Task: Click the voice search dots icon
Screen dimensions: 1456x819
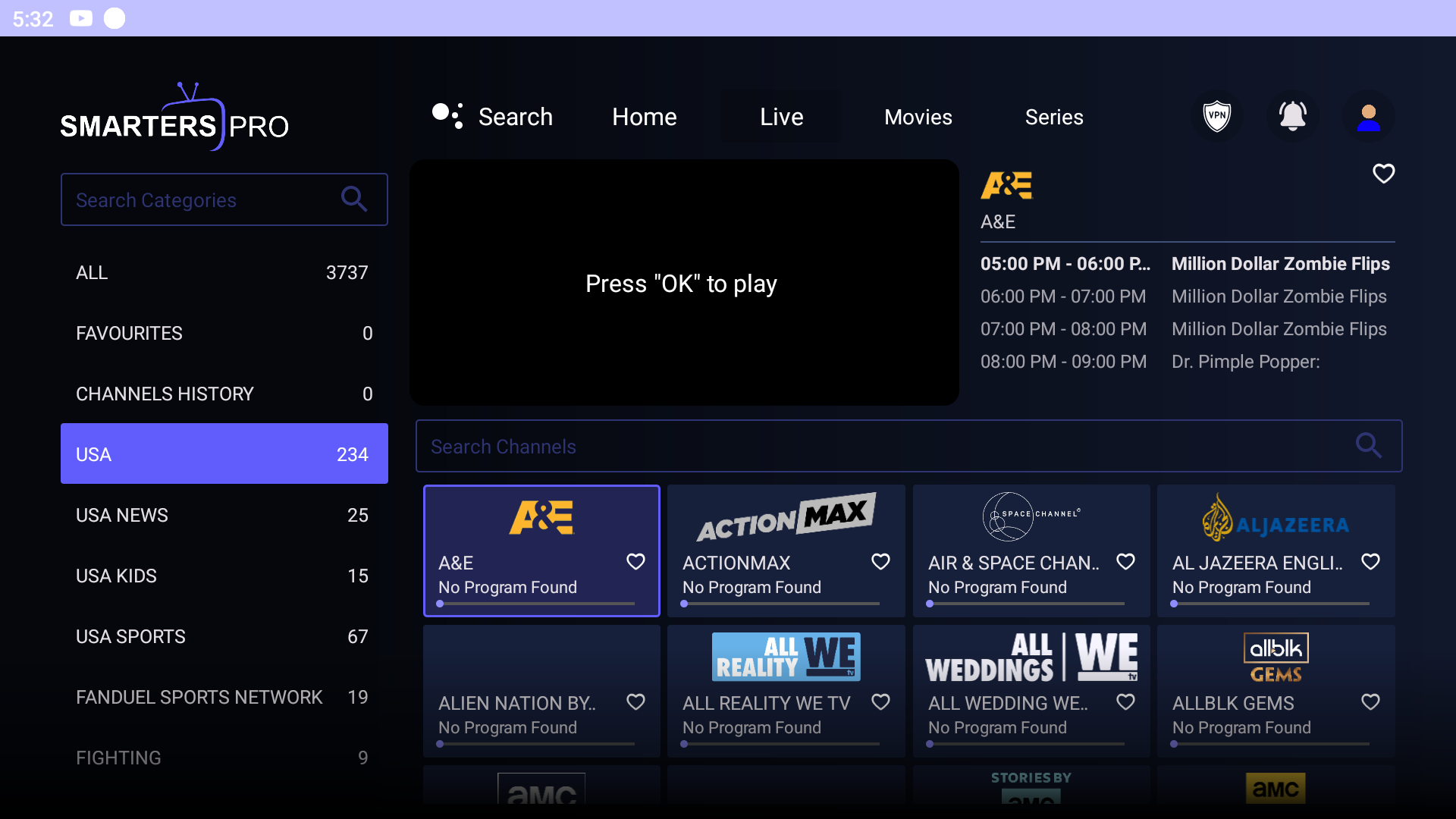Action: pos(447,116)
